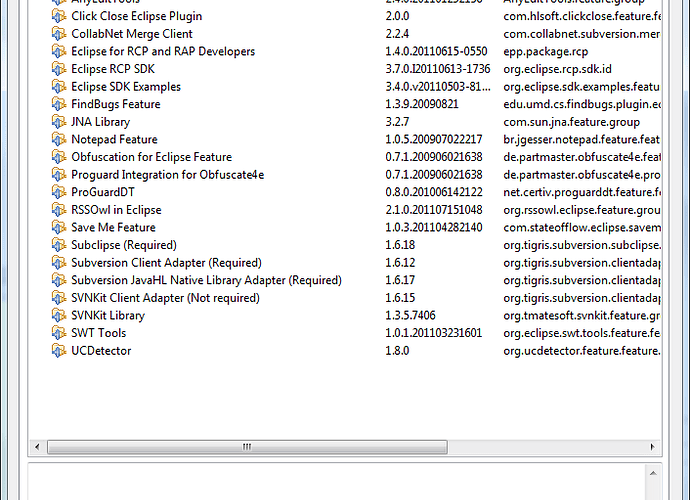Click the Eclipse RCP SDK feature icon
This screenshot has height=500, width=690.
point(59,69)
